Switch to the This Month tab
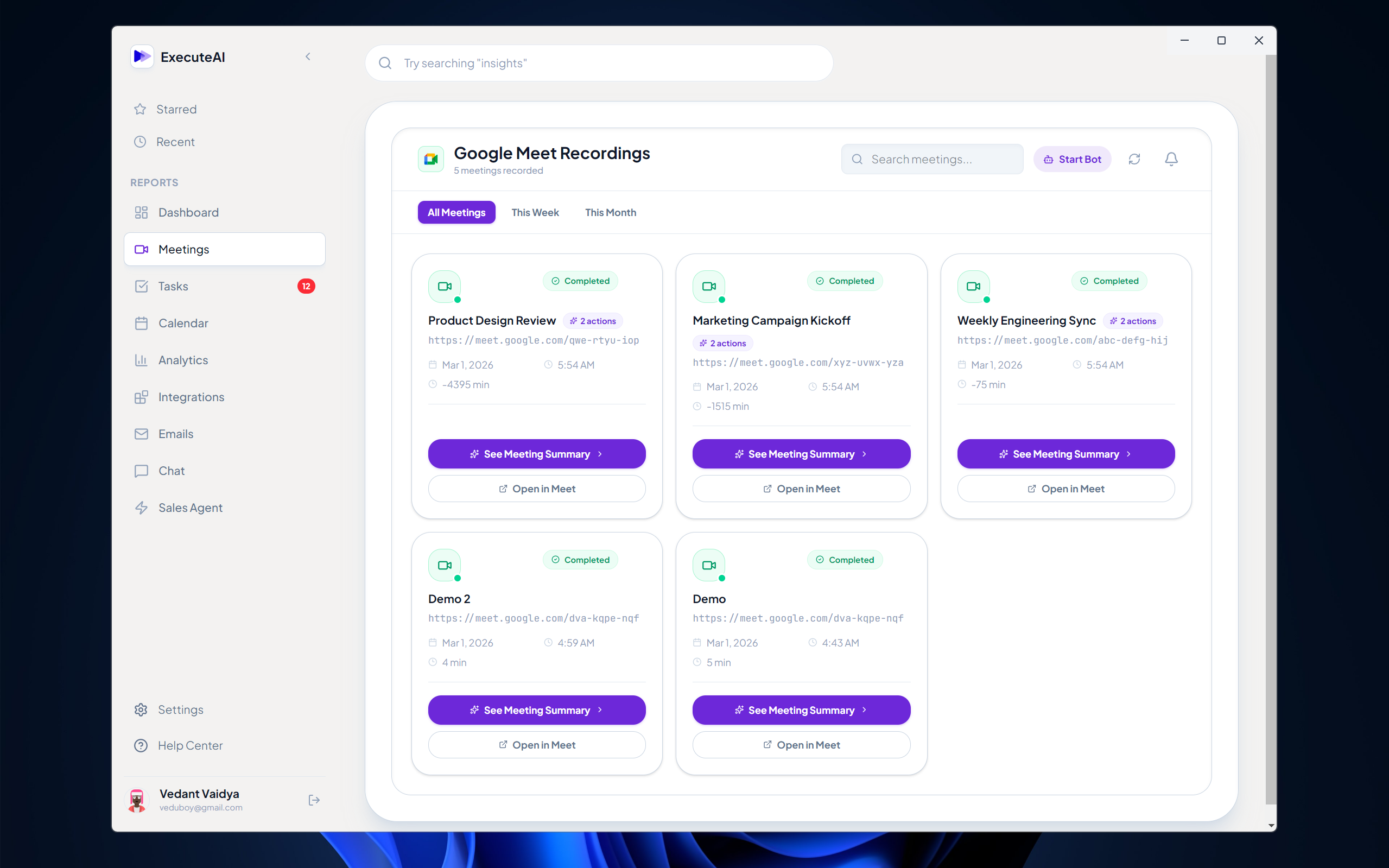The height and width of the screenshot is (868, 1389). [x=610, y=212]
